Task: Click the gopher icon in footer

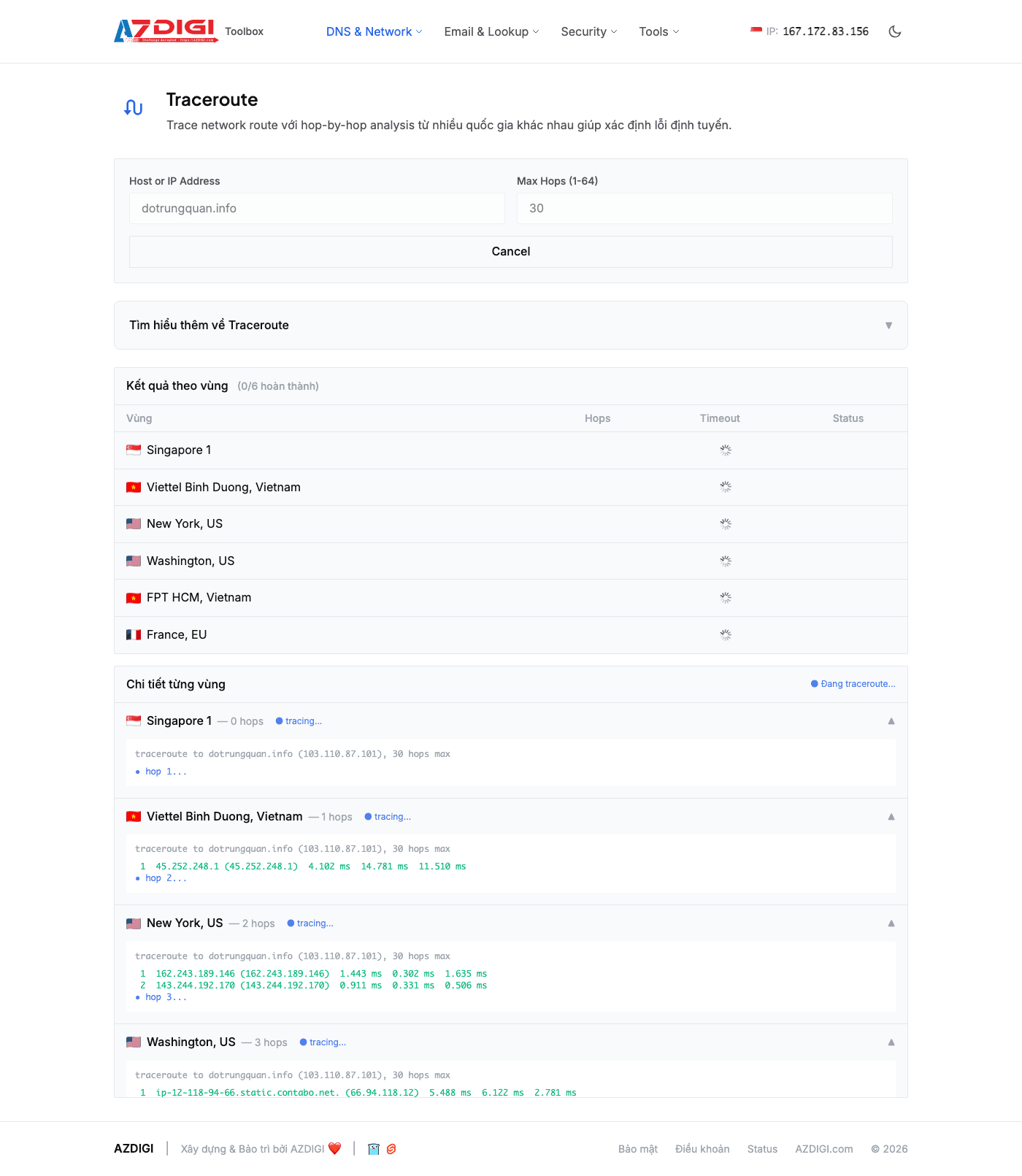Action: pyautogui.click(x=374, y=1149)
